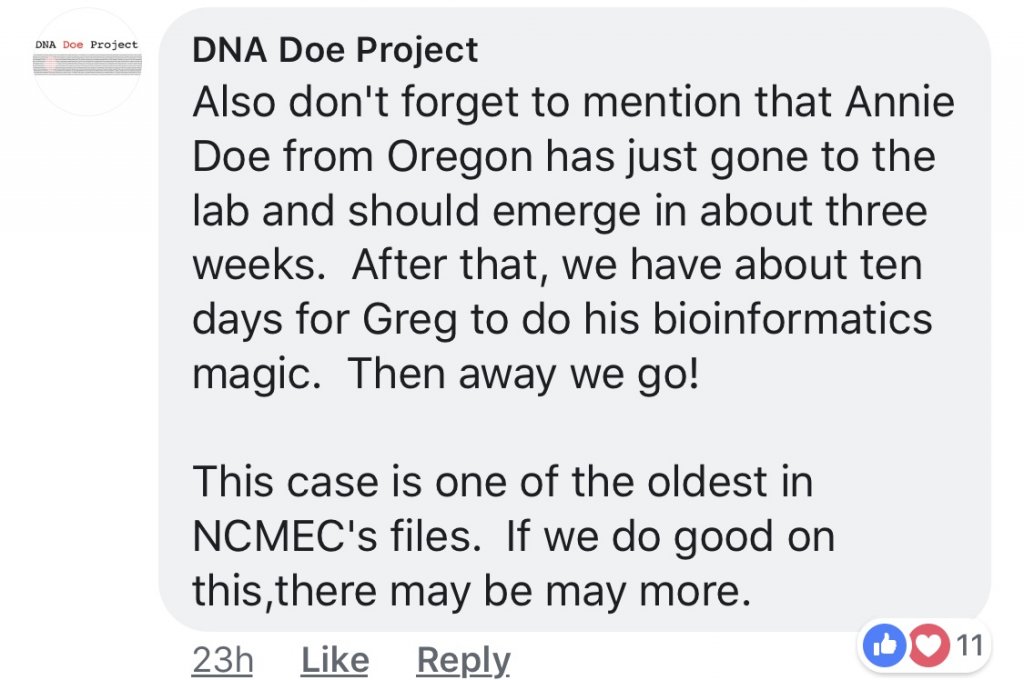The width and height of the screenshot is (1024, 680).
Task: Click the final line 'this,there may be may more.'
Action: (x=470, y=591)
